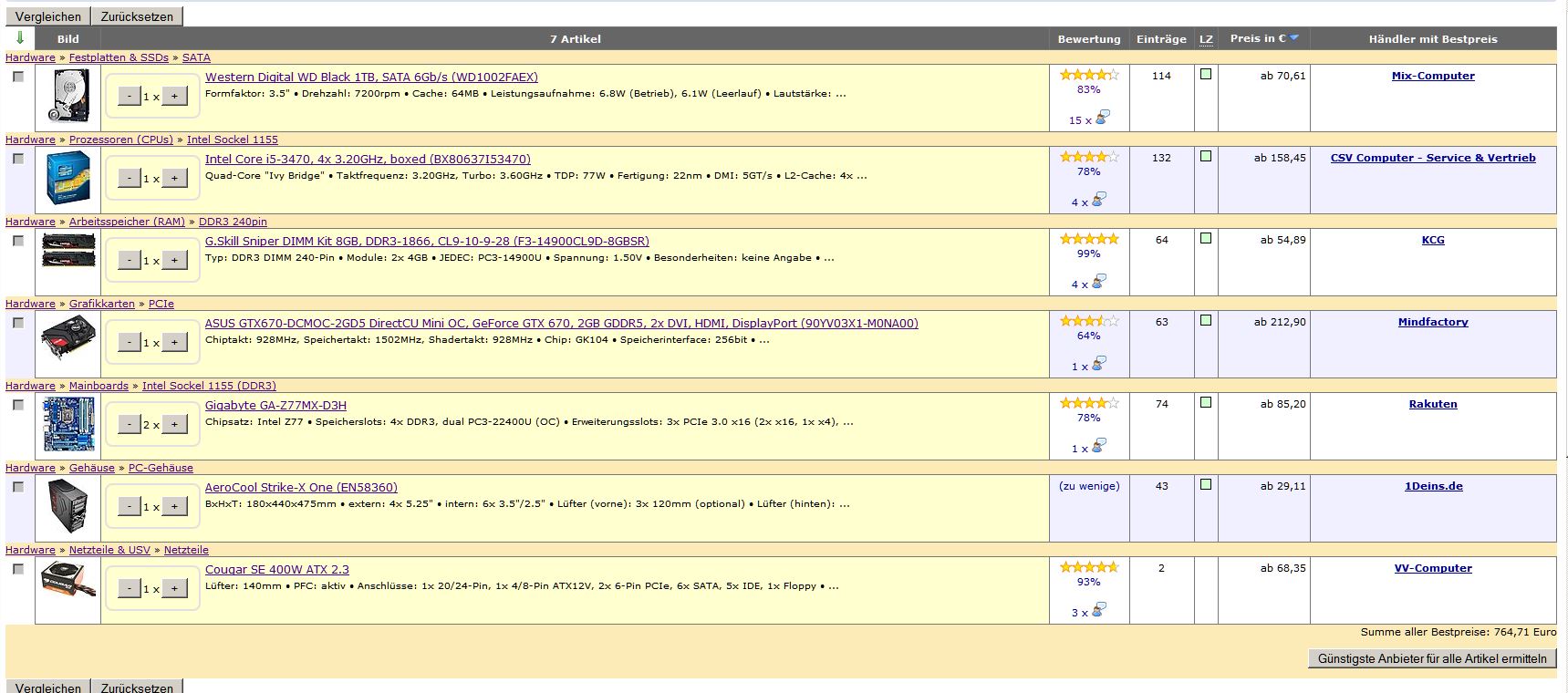Click the Cougar power supply thumbnail
The image size is (1568, 693).
[x=68, y=580]
